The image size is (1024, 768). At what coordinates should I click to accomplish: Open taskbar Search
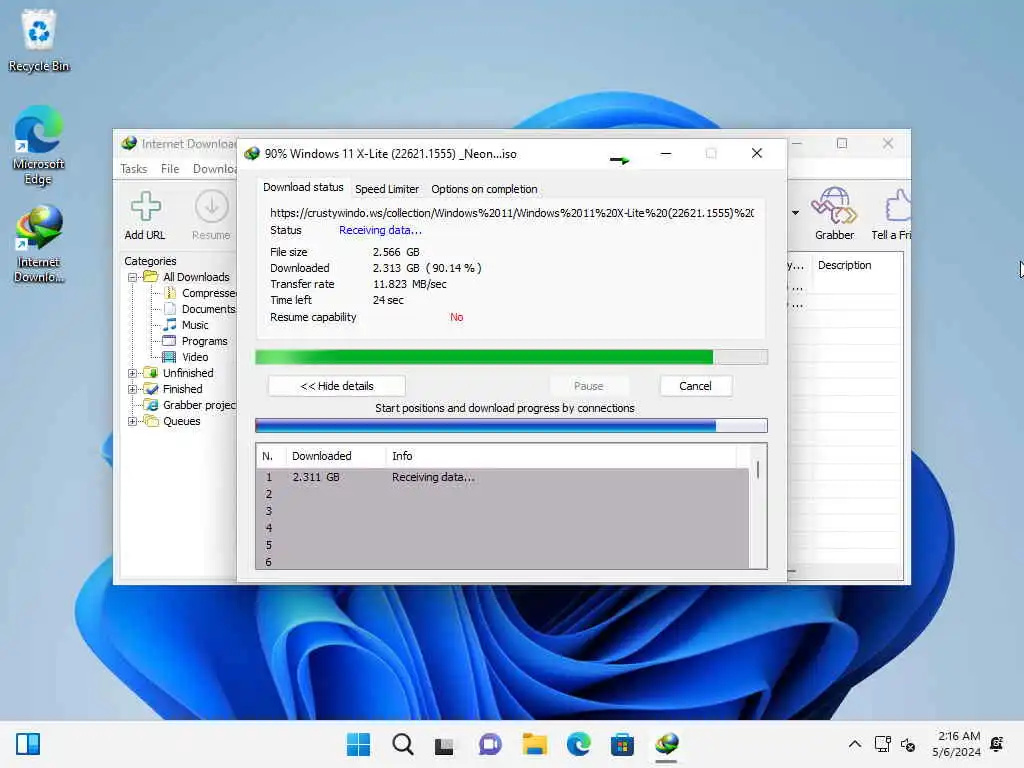tap(402, 744)
